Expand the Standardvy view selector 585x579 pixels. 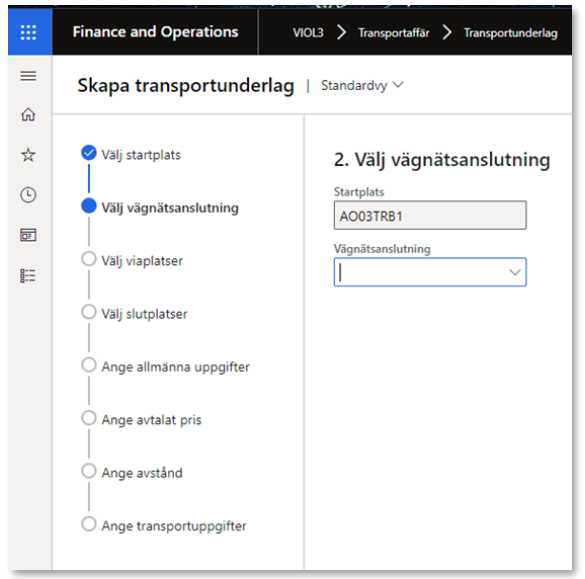tap(362, 85)
